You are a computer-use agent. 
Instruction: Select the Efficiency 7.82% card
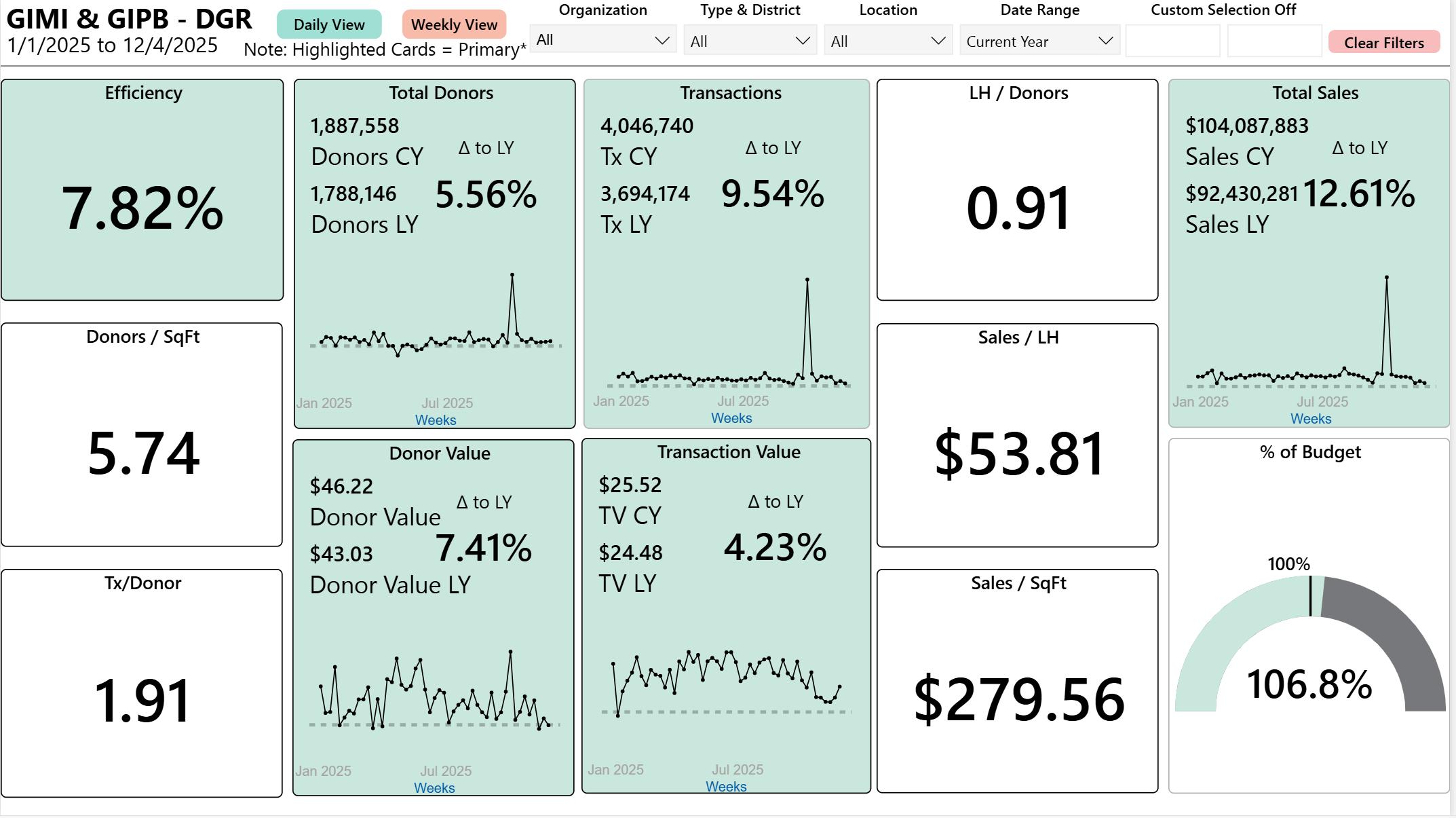pyautogui.click(x=142, y=207)
